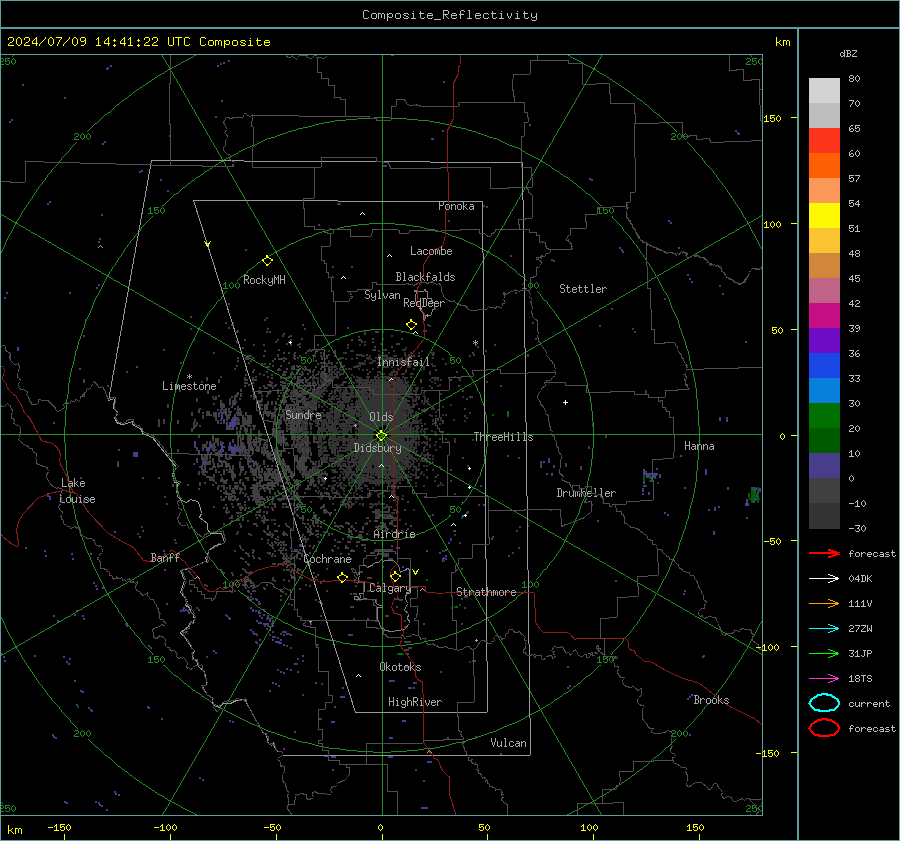Click the 04DK legend label
Screen dimensions: 900x841
point(860,579)
